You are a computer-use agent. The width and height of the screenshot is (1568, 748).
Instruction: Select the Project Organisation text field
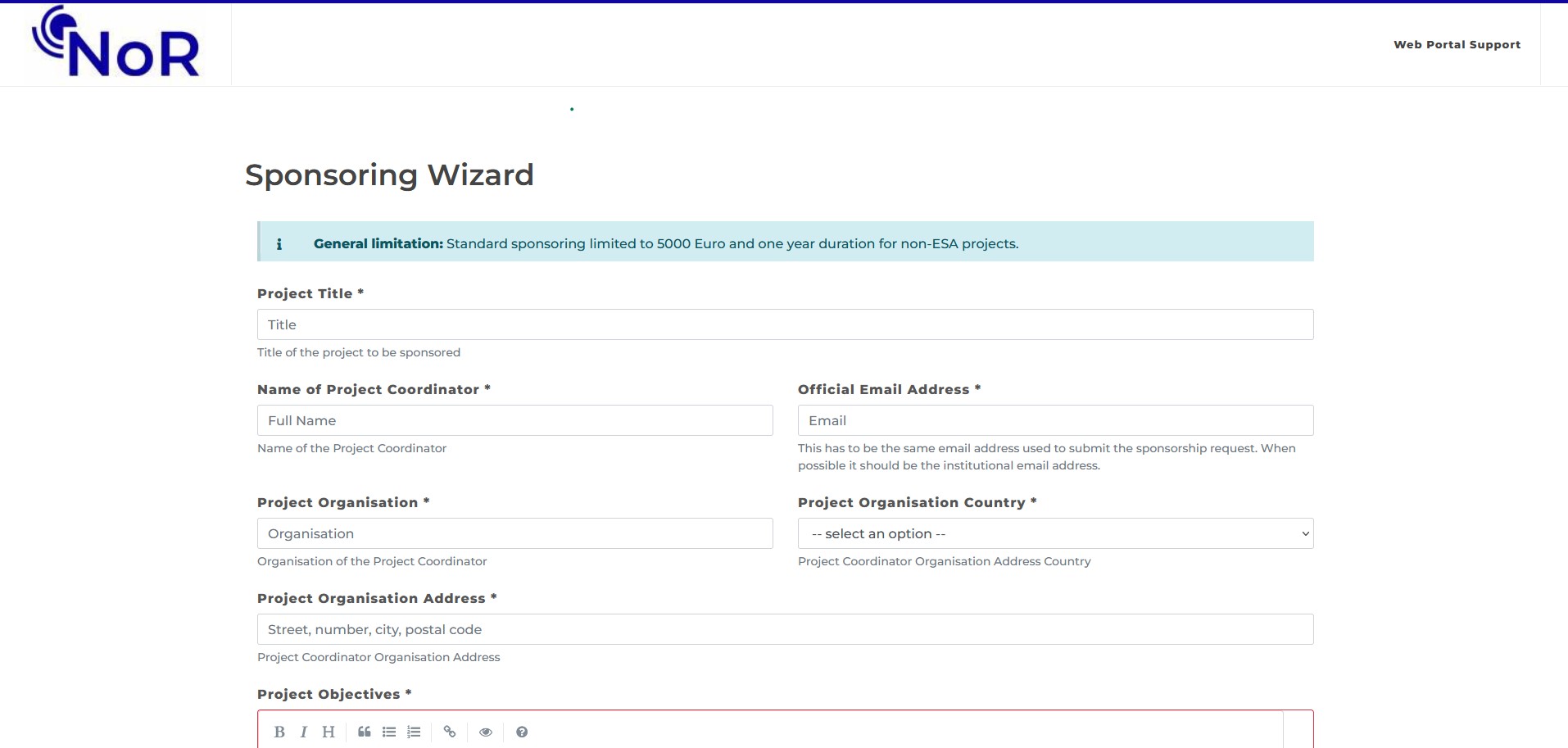click(514, 533)
